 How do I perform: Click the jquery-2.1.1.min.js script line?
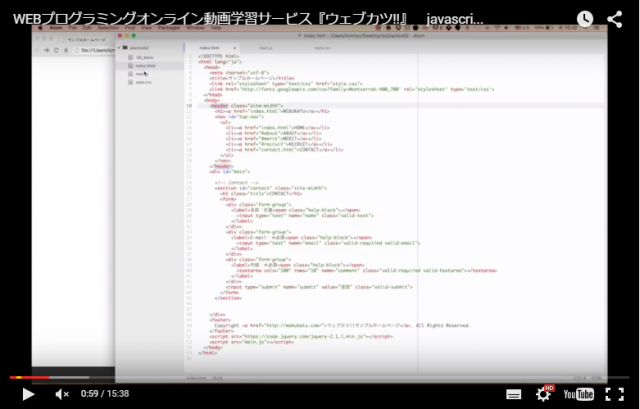pyautogui.click(x=301, y=337)
